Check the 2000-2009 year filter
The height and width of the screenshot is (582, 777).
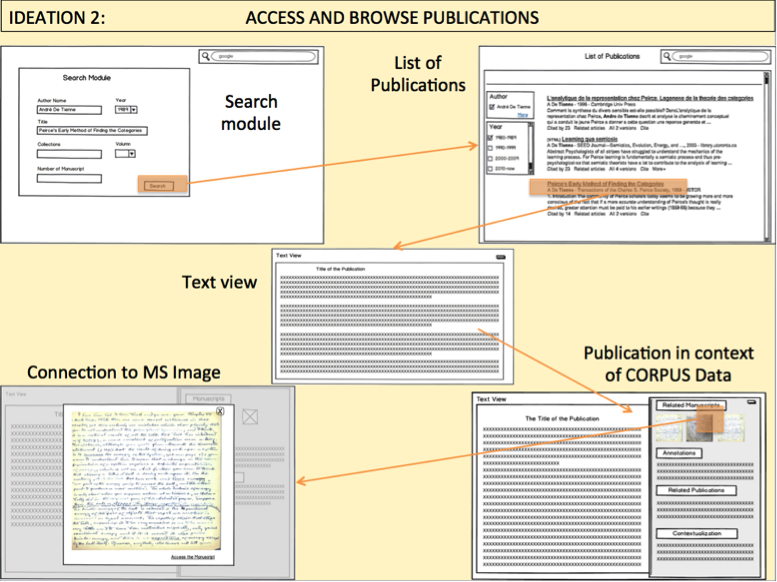coord(491,159)
